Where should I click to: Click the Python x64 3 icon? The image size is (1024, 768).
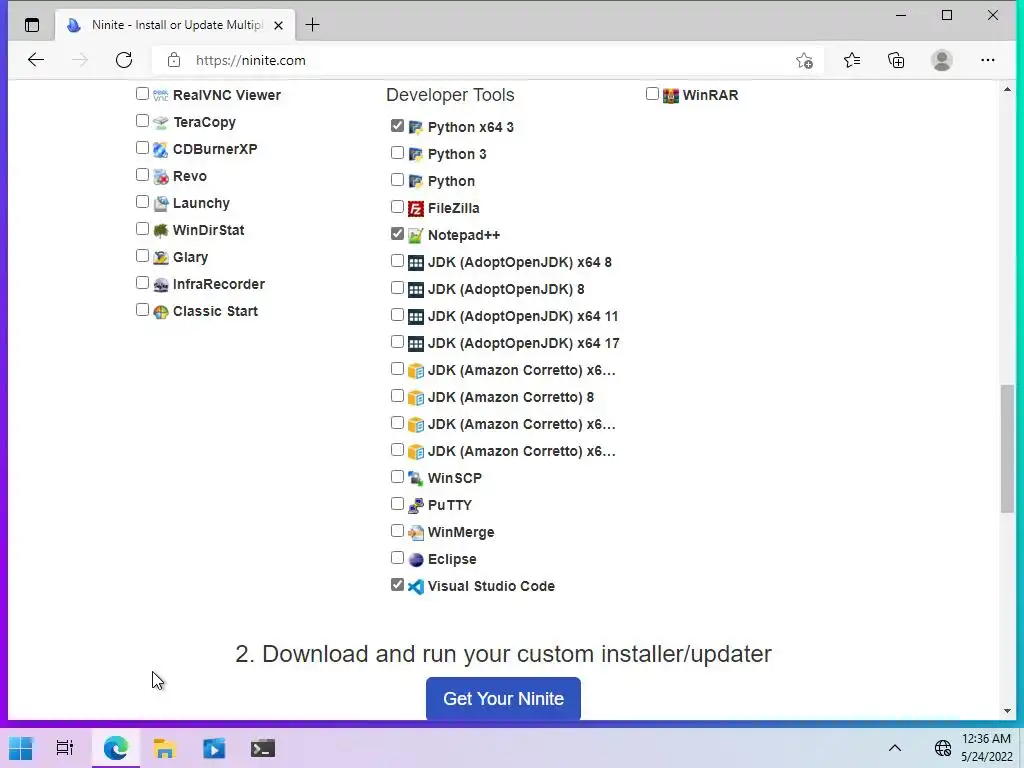pyautogui.click(x=416, y=127)
